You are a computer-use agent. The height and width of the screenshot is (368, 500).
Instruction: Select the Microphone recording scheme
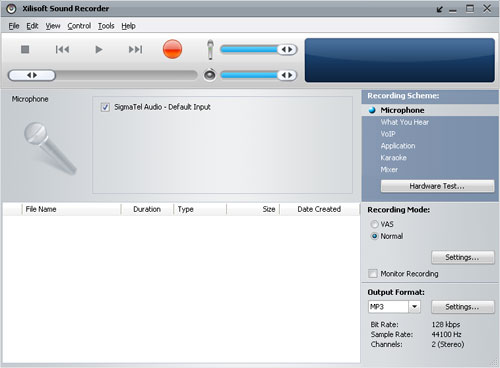click(x=402, y=110)
